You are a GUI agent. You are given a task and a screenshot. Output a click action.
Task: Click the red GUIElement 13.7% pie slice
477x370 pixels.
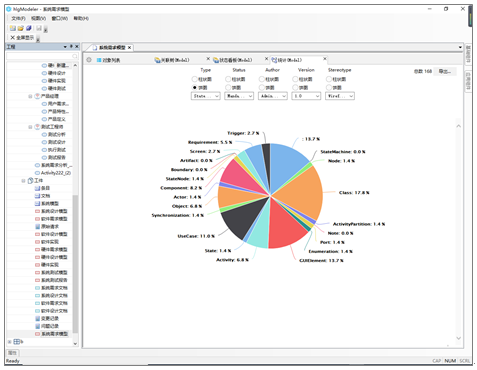285,227
